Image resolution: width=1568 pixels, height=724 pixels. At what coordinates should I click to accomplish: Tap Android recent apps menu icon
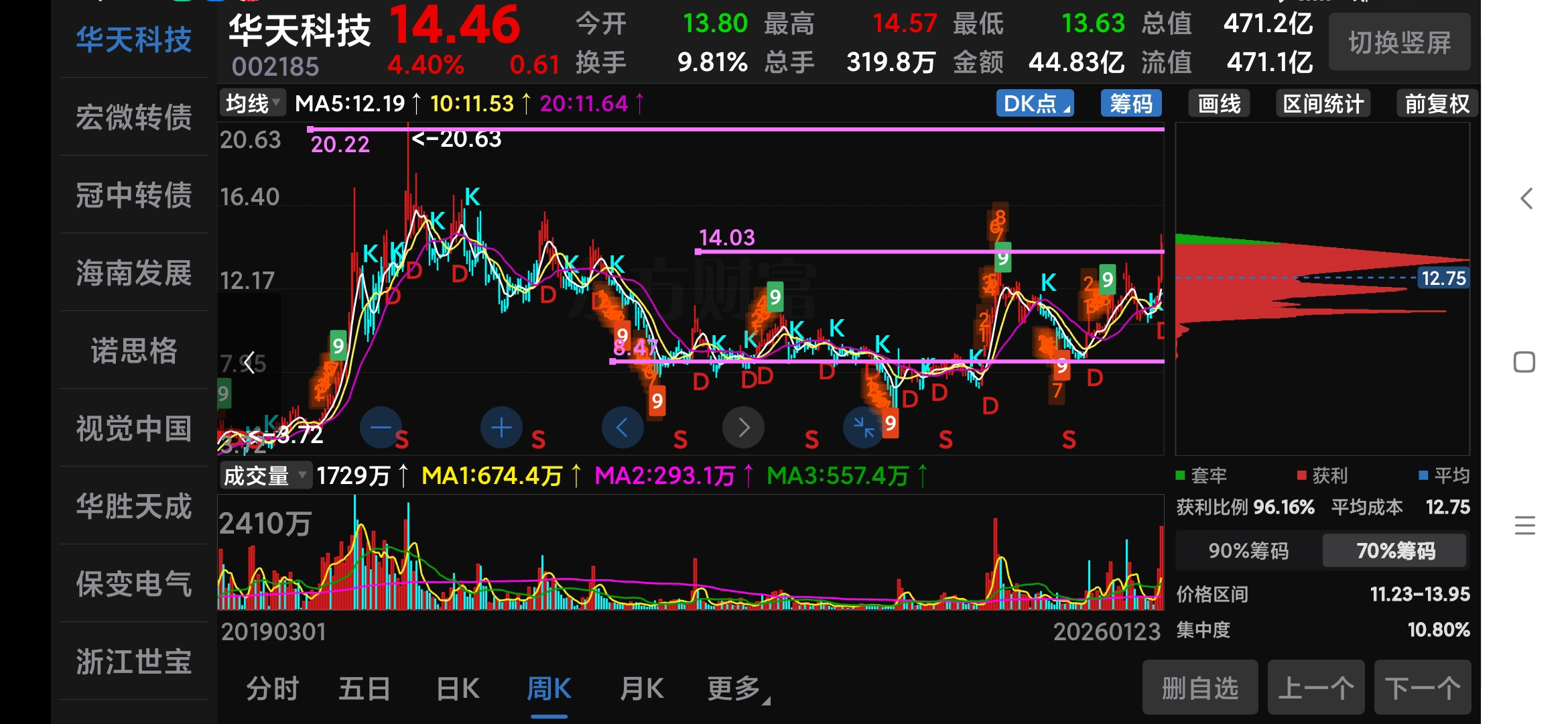(x=1524, y=525)
